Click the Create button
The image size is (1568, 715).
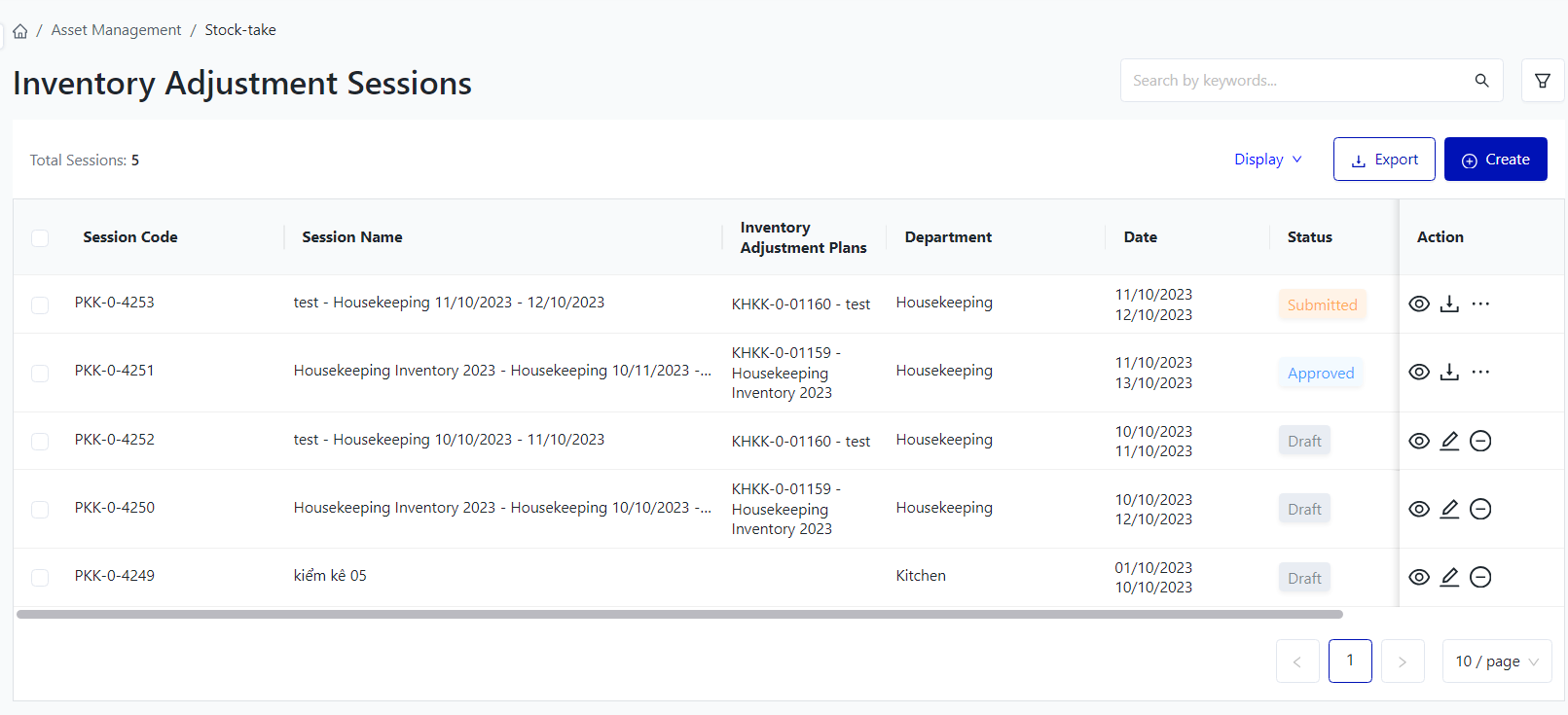1495,160
